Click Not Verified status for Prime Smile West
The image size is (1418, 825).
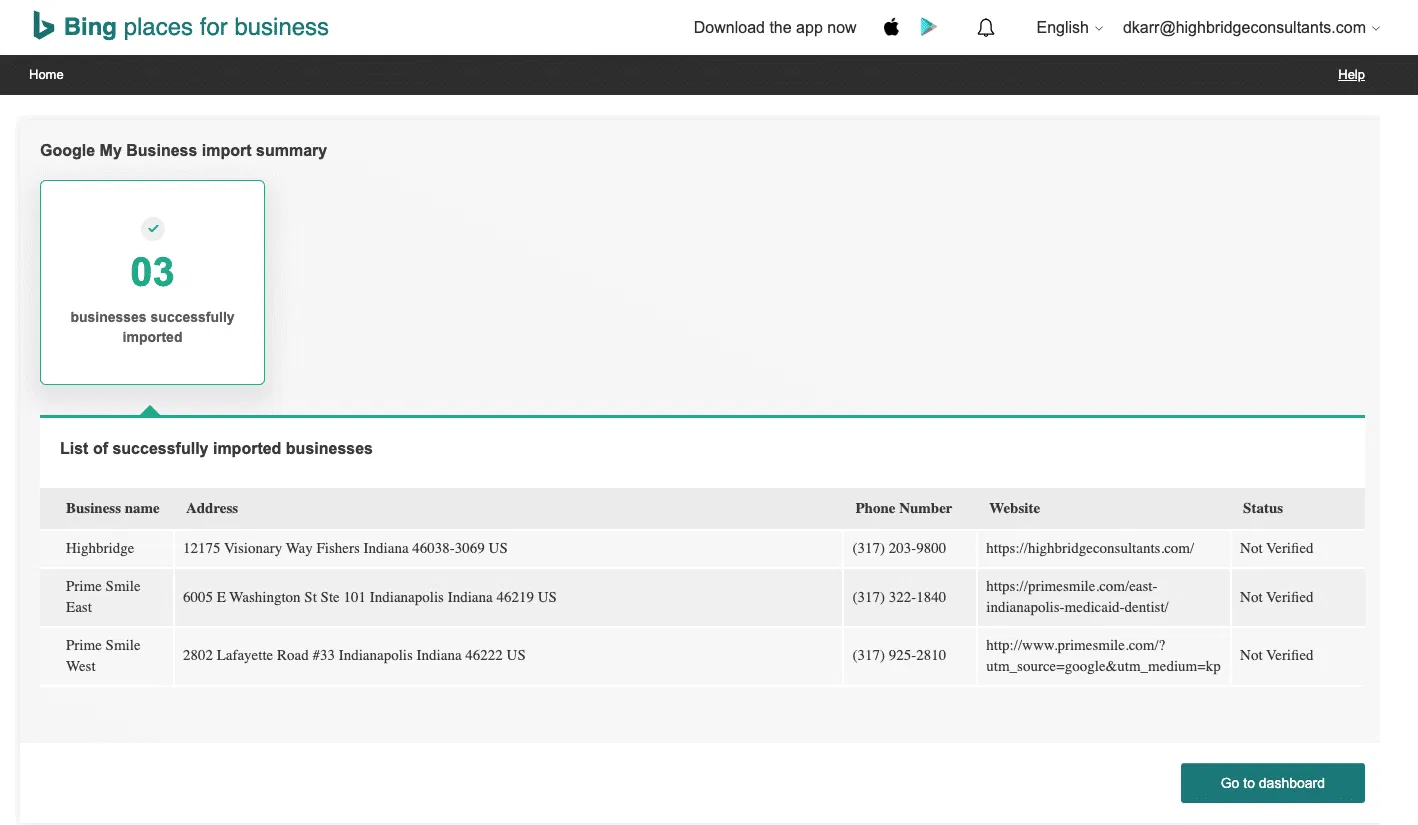1276,656
